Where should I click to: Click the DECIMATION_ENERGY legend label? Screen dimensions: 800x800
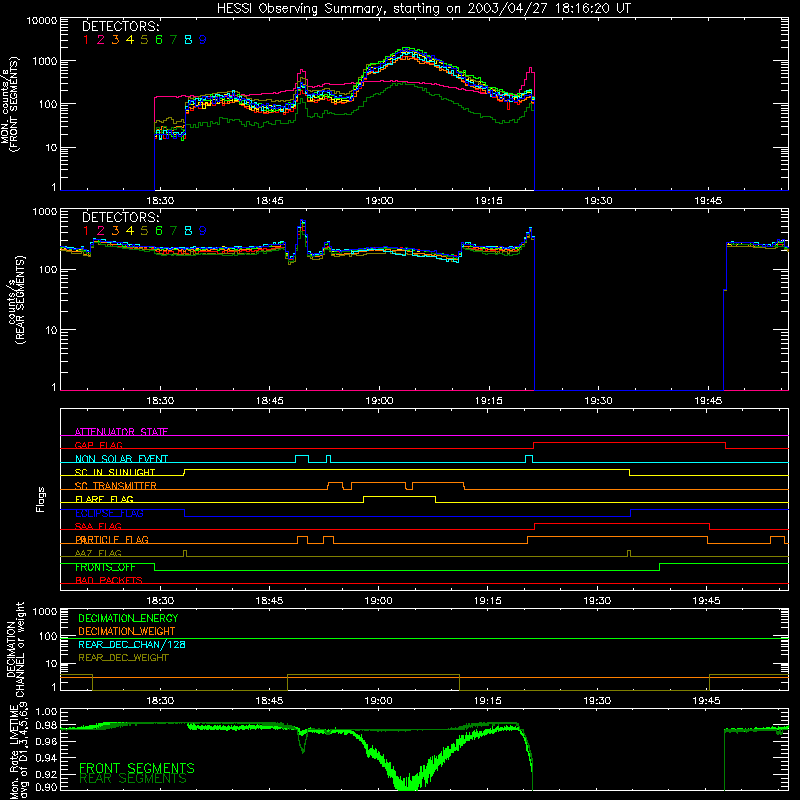coord(128,618)
